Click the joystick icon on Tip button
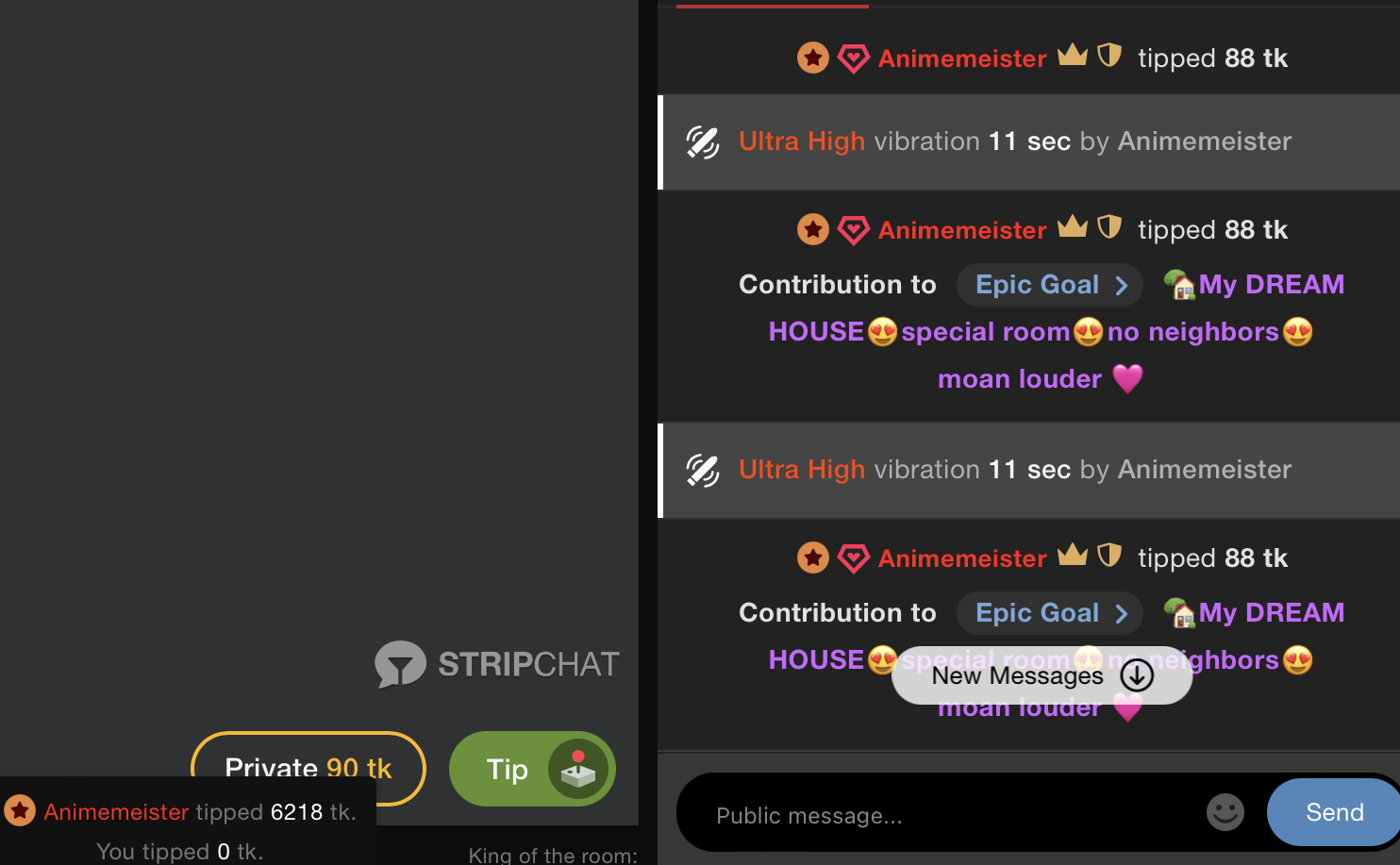 (577, 769)
